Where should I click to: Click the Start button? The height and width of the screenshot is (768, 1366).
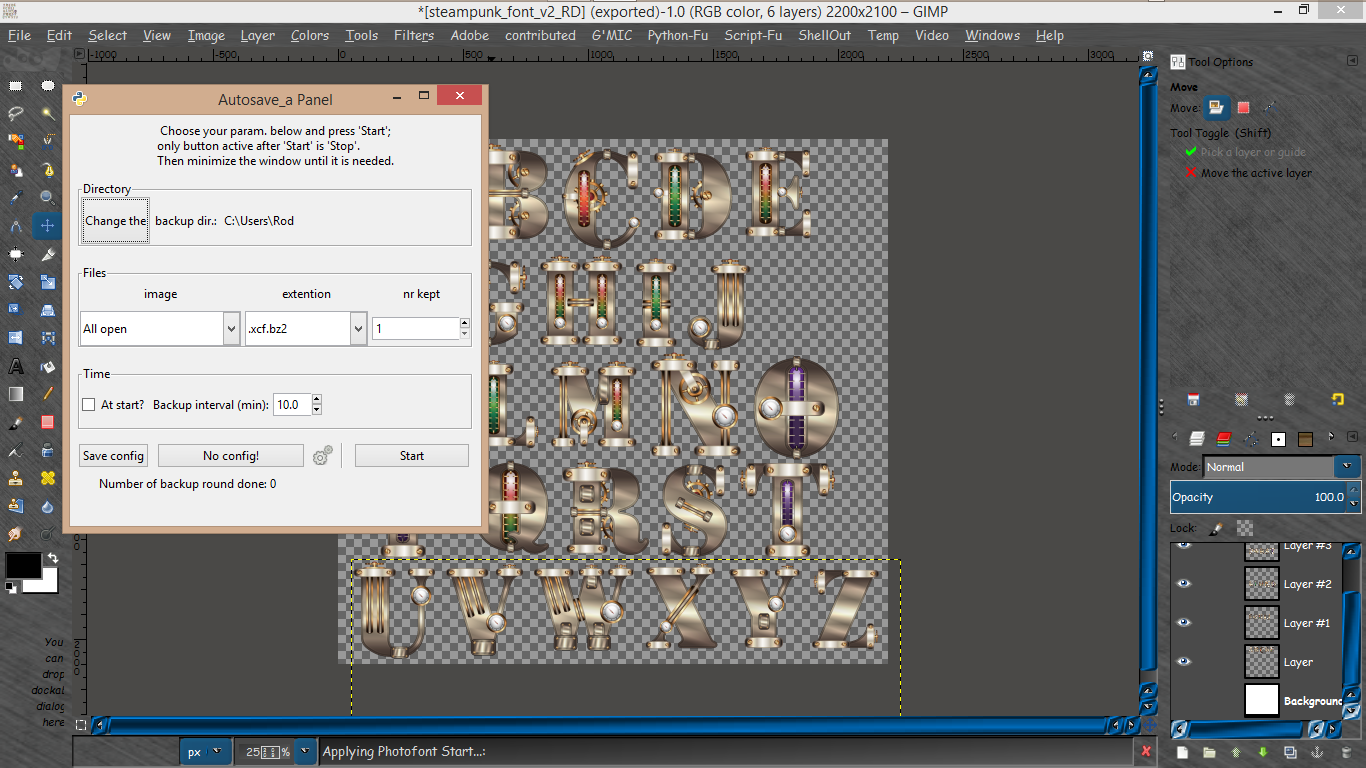pos(412,456)
